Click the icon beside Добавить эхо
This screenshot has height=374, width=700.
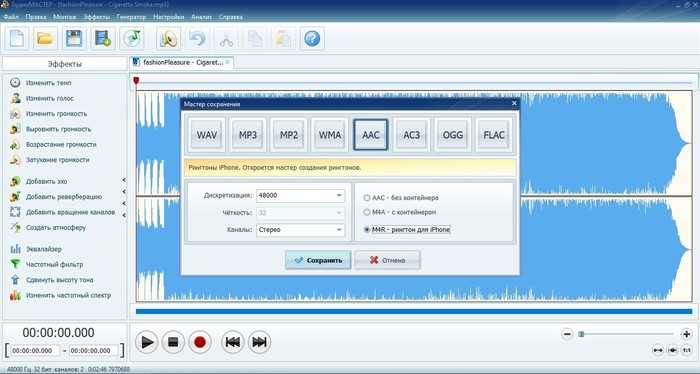tap(15, 181)
